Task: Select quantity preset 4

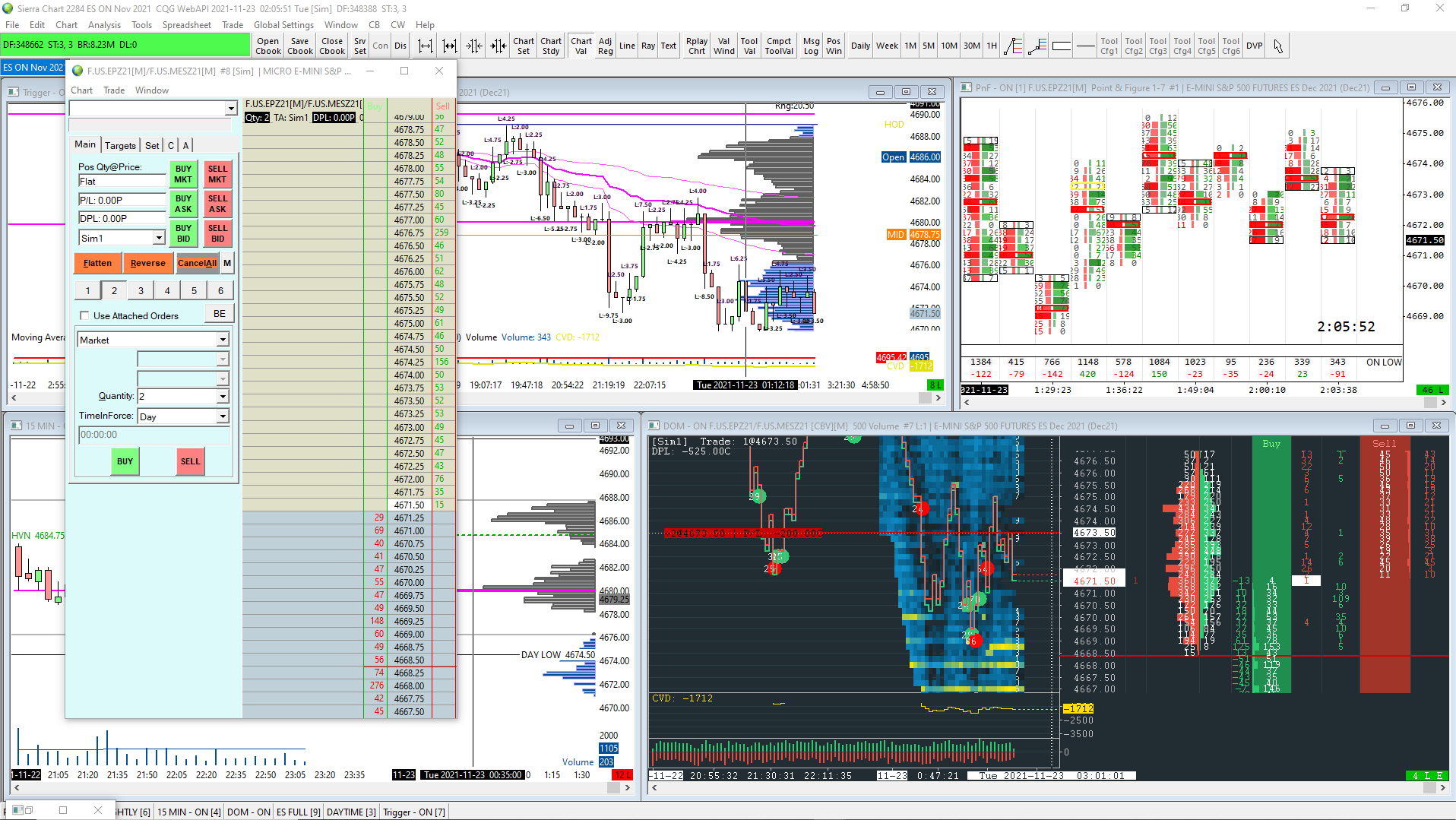Action: [x=168, y=291]
